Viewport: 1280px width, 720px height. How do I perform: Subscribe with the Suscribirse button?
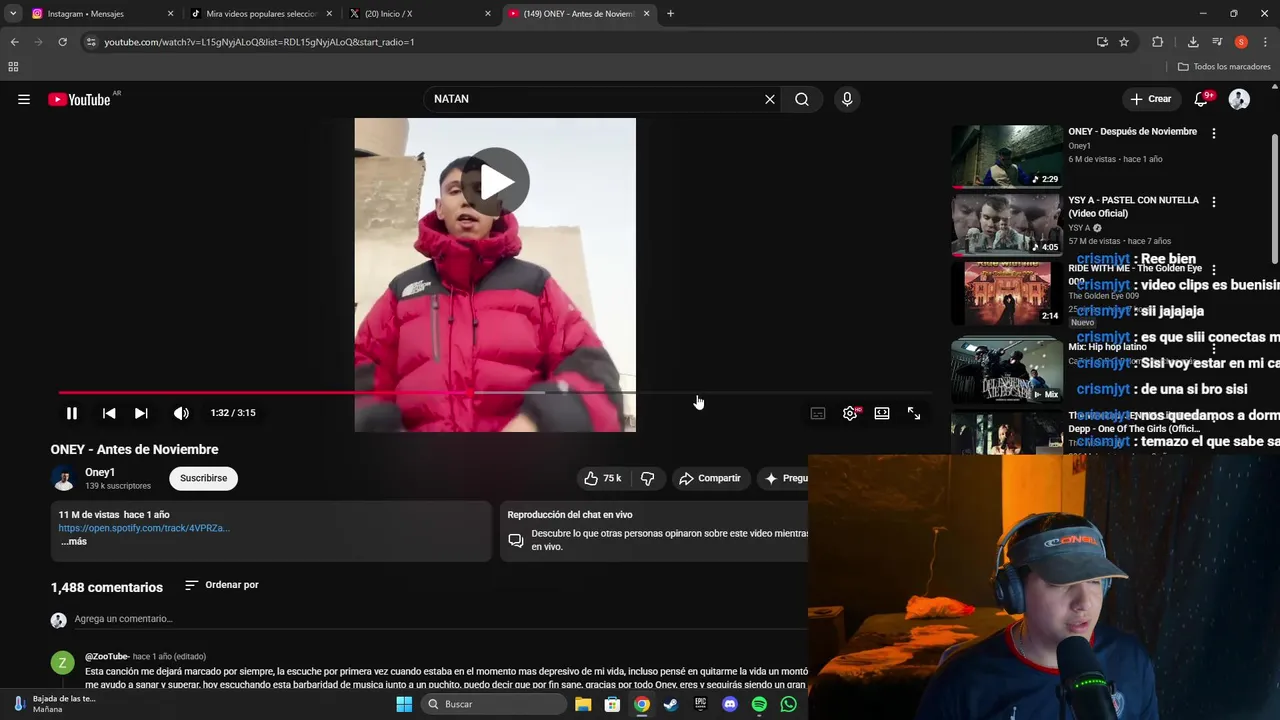[203, 478]
